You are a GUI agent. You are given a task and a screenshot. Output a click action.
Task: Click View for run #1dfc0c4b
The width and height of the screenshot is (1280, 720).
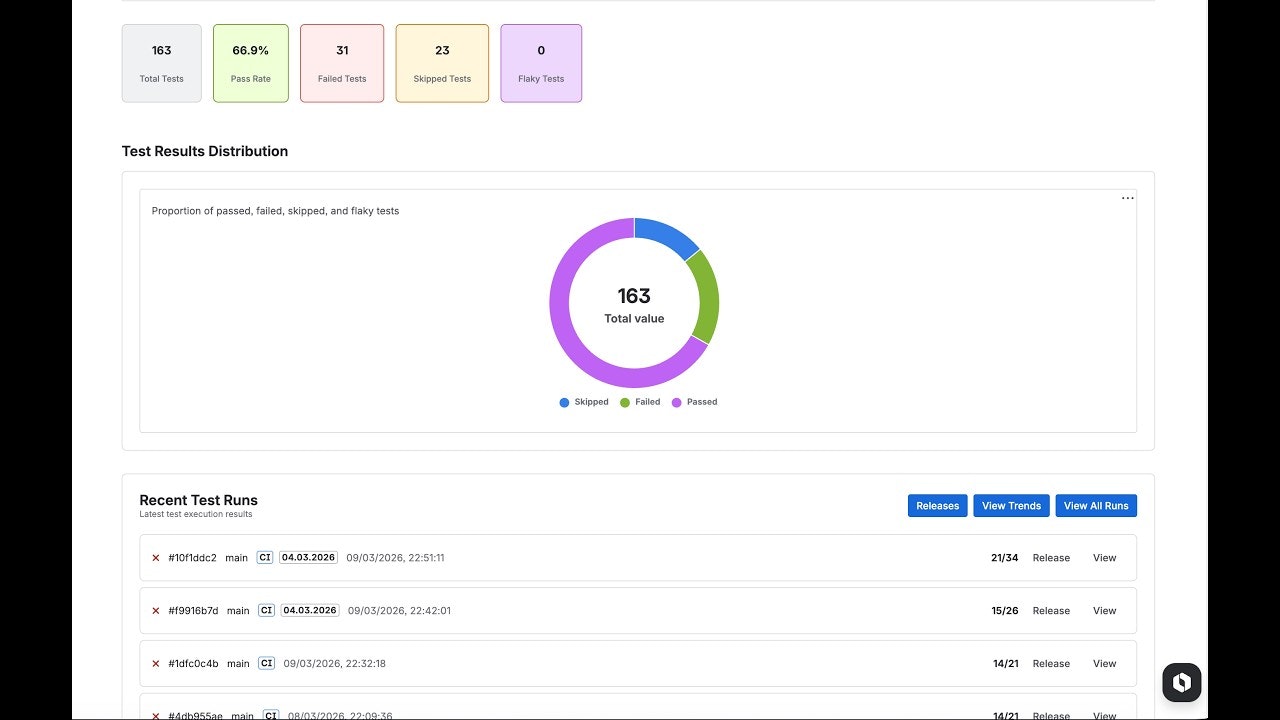(1104, 664)
